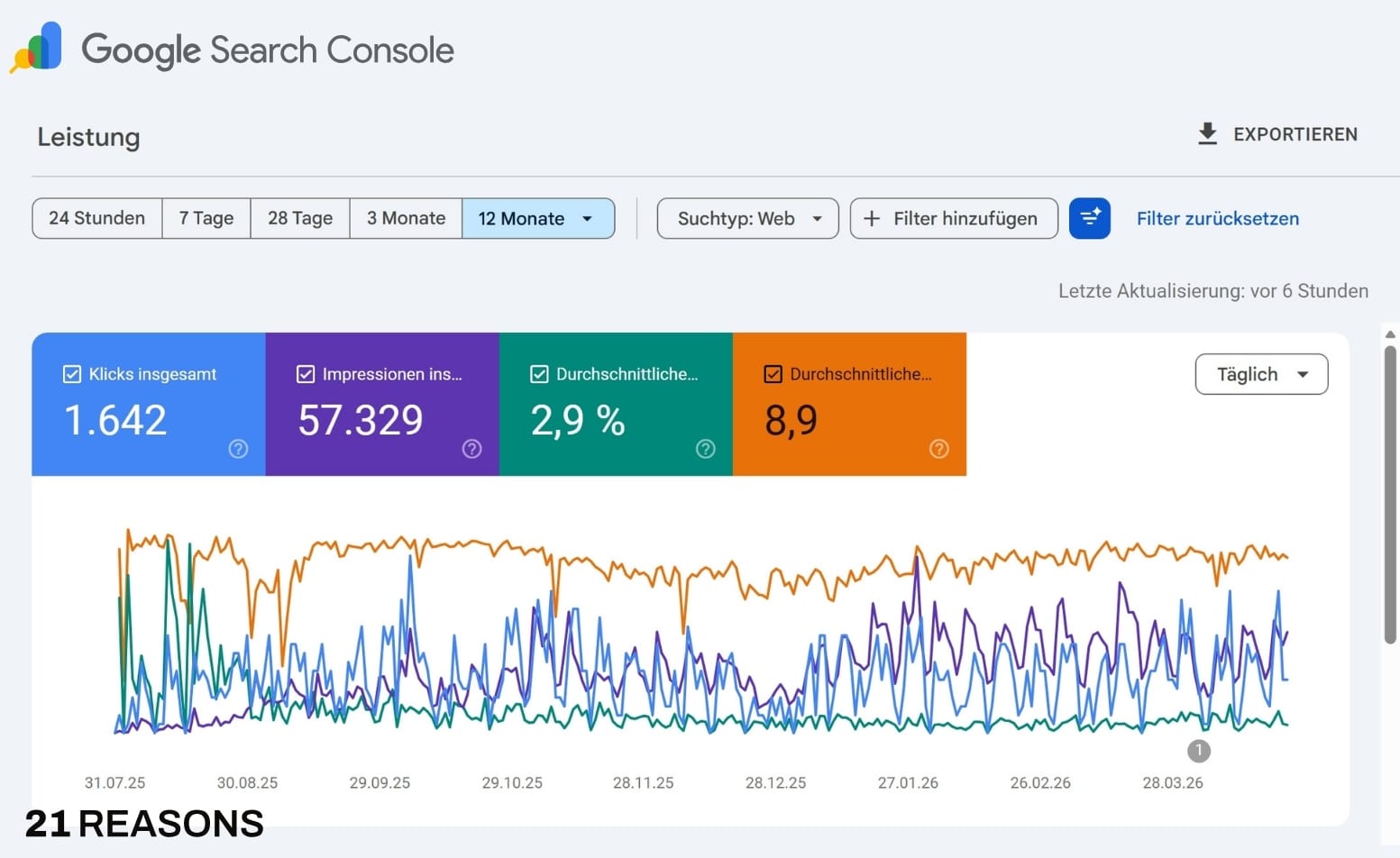The height and width of the screenshot is (858, 1400).
Task: Click the export download arrow icon
Action: click(x=1207, y=134)
